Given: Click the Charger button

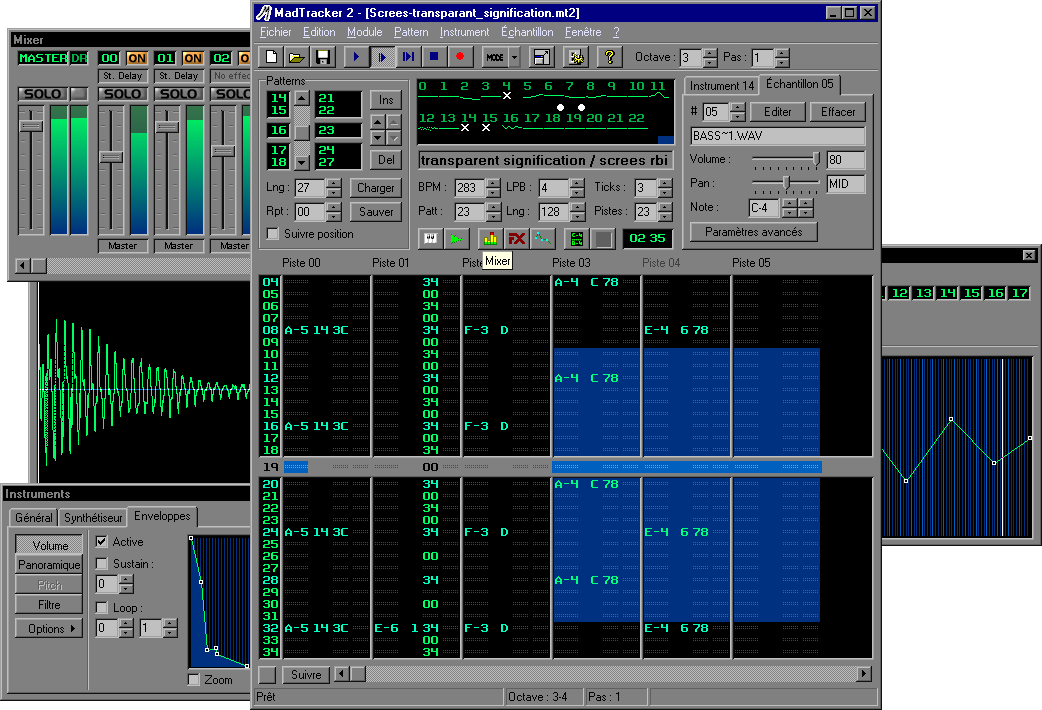Looking at the screenshot, I should [x=375, y=187].
